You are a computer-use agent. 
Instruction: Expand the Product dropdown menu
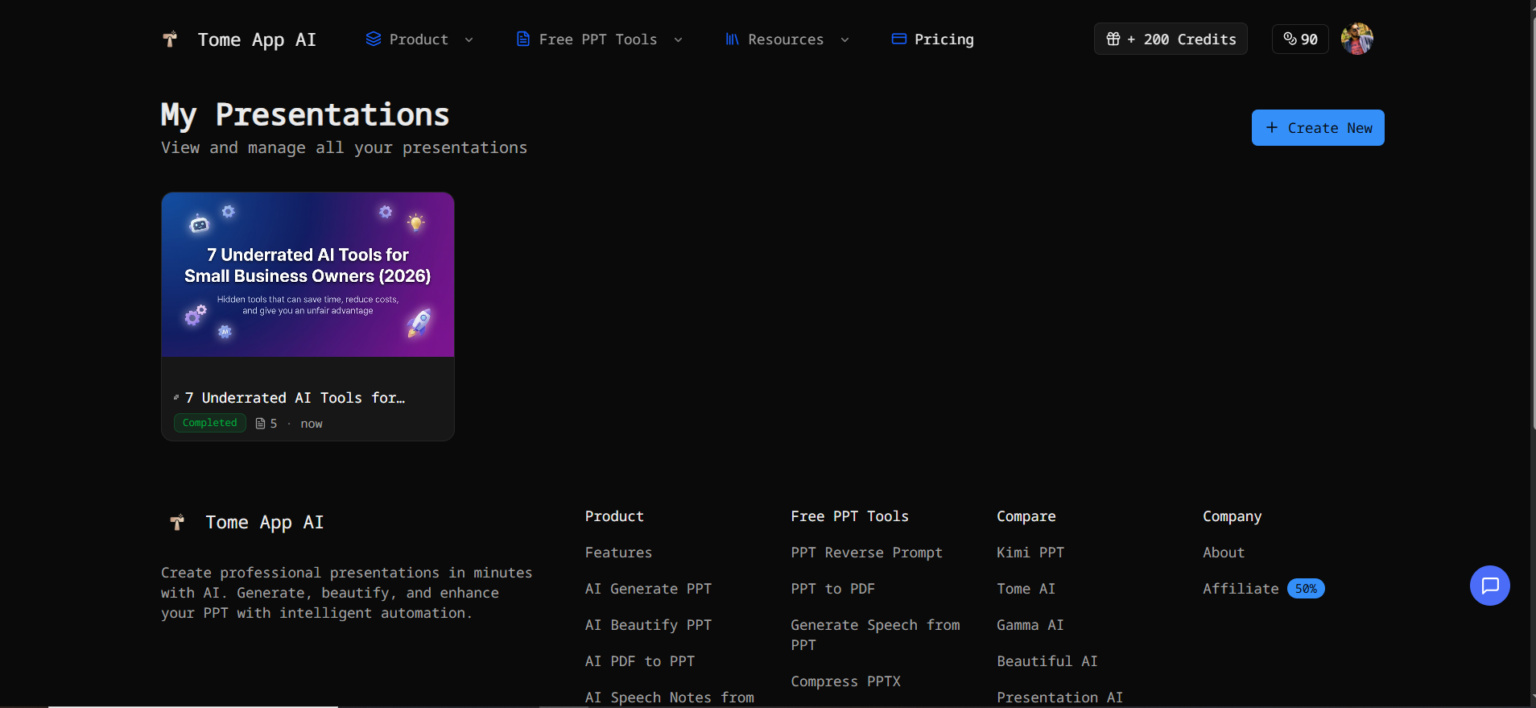419,39
